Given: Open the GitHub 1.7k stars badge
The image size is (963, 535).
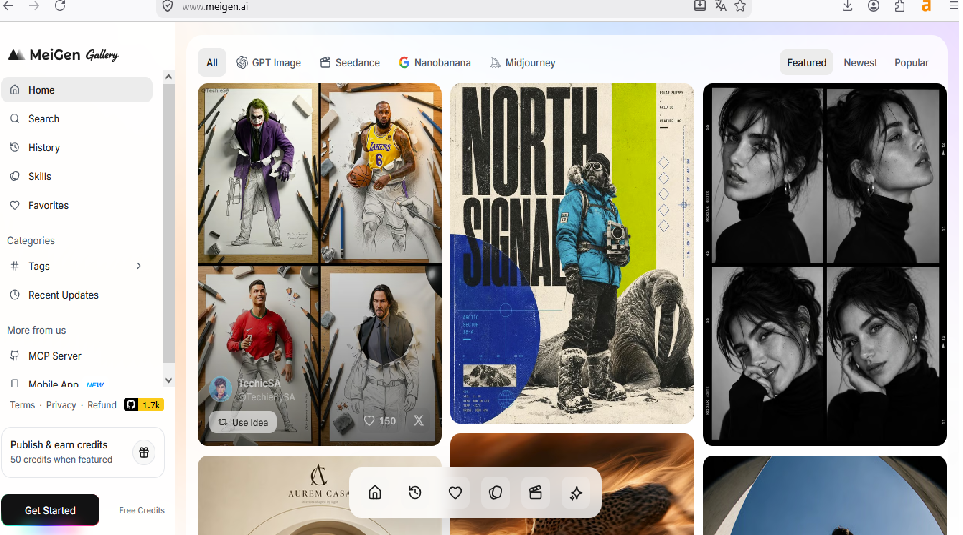Looking at the screenshot, I should pos(144,405).
